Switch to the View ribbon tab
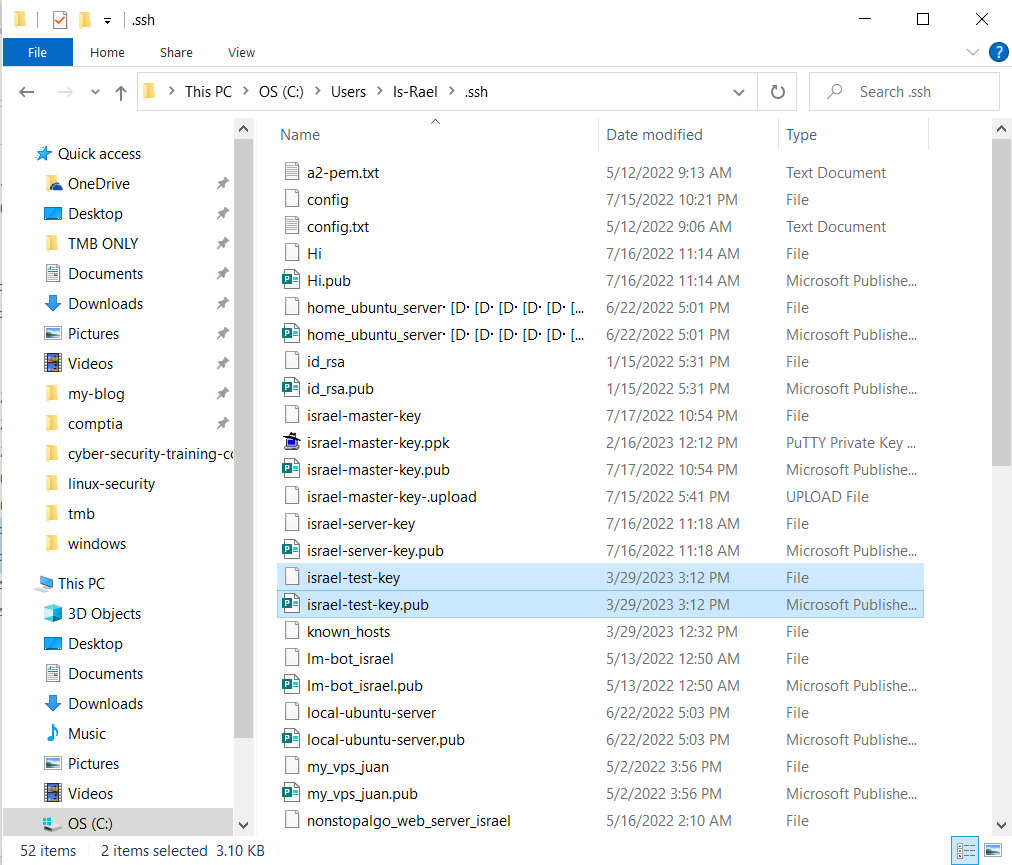 point(241,52)
